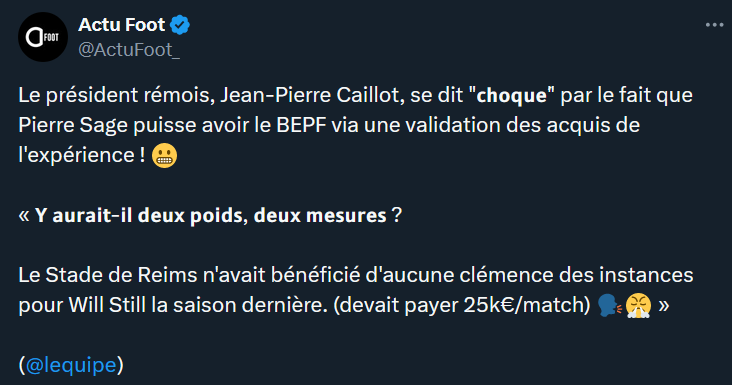Click the "25k€/match" amount text

point(527,306)
